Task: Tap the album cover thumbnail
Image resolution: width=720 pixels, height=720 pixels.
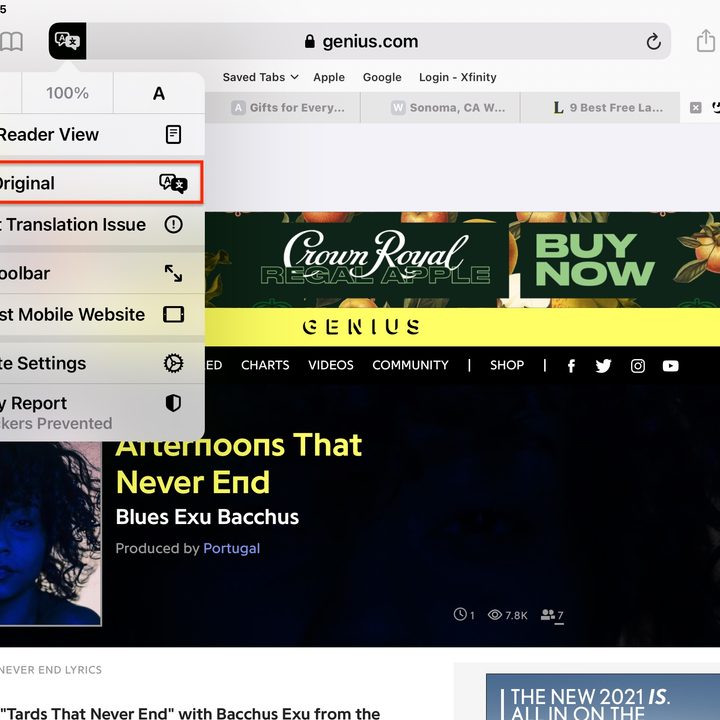Action: click(x=51, y=533)
